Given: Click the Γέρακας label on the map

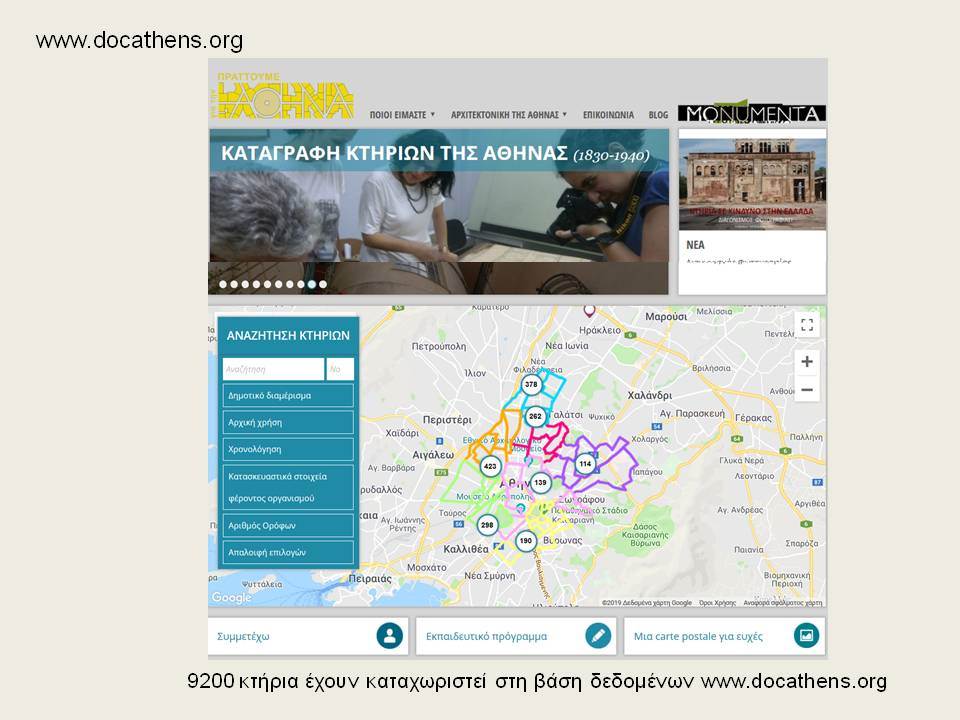Looking at the screenshot, I should (753, 418).
